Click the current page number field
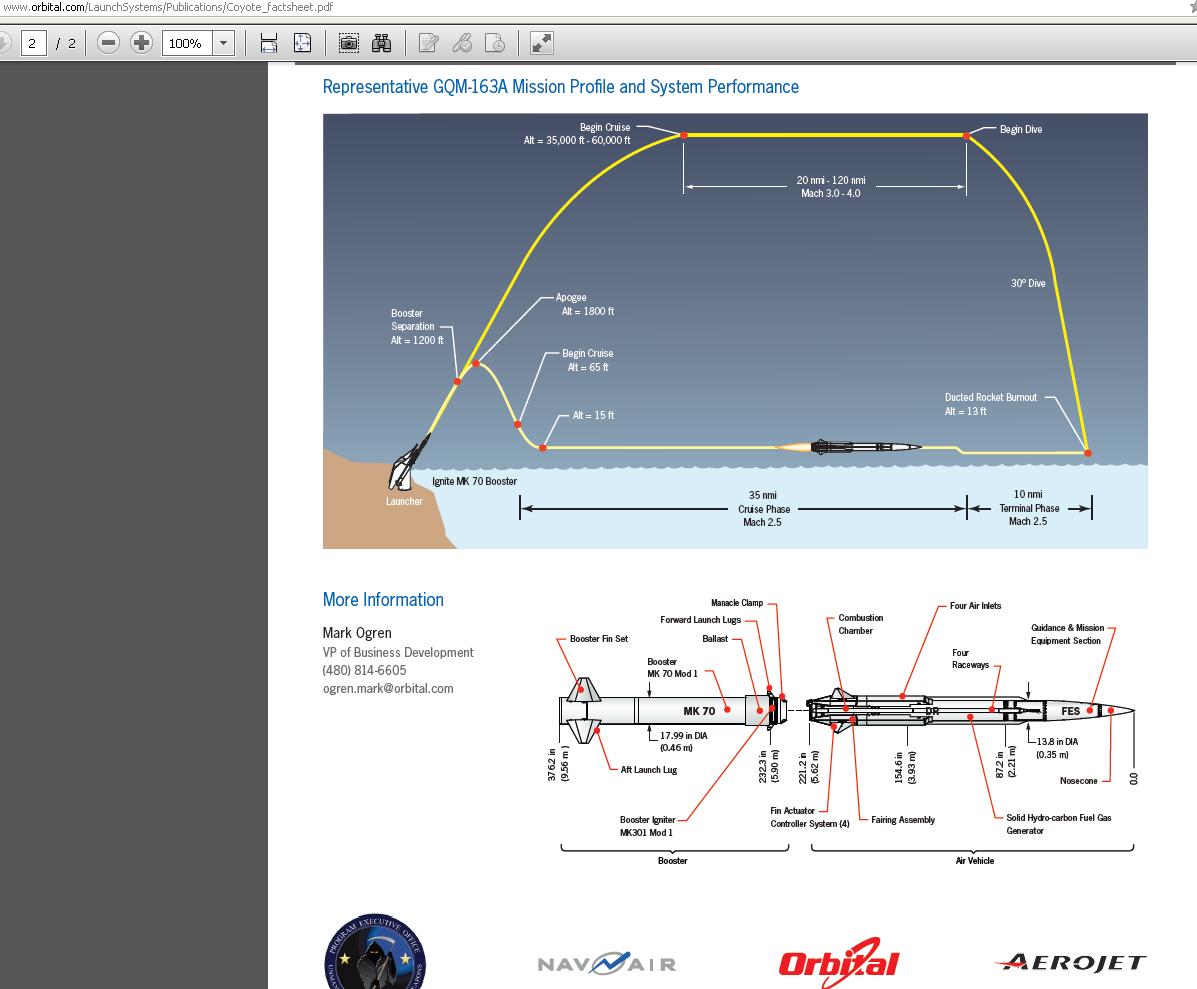Viewport: 1197px width, 989px height. tap(33, 43)
